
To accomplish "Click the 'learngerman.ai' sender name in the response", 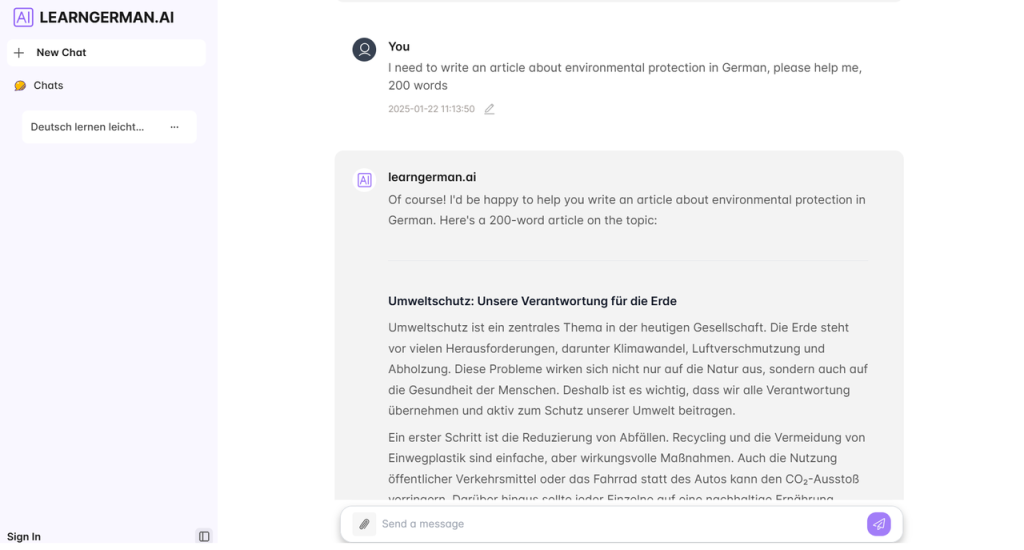I will click(432, 177).
